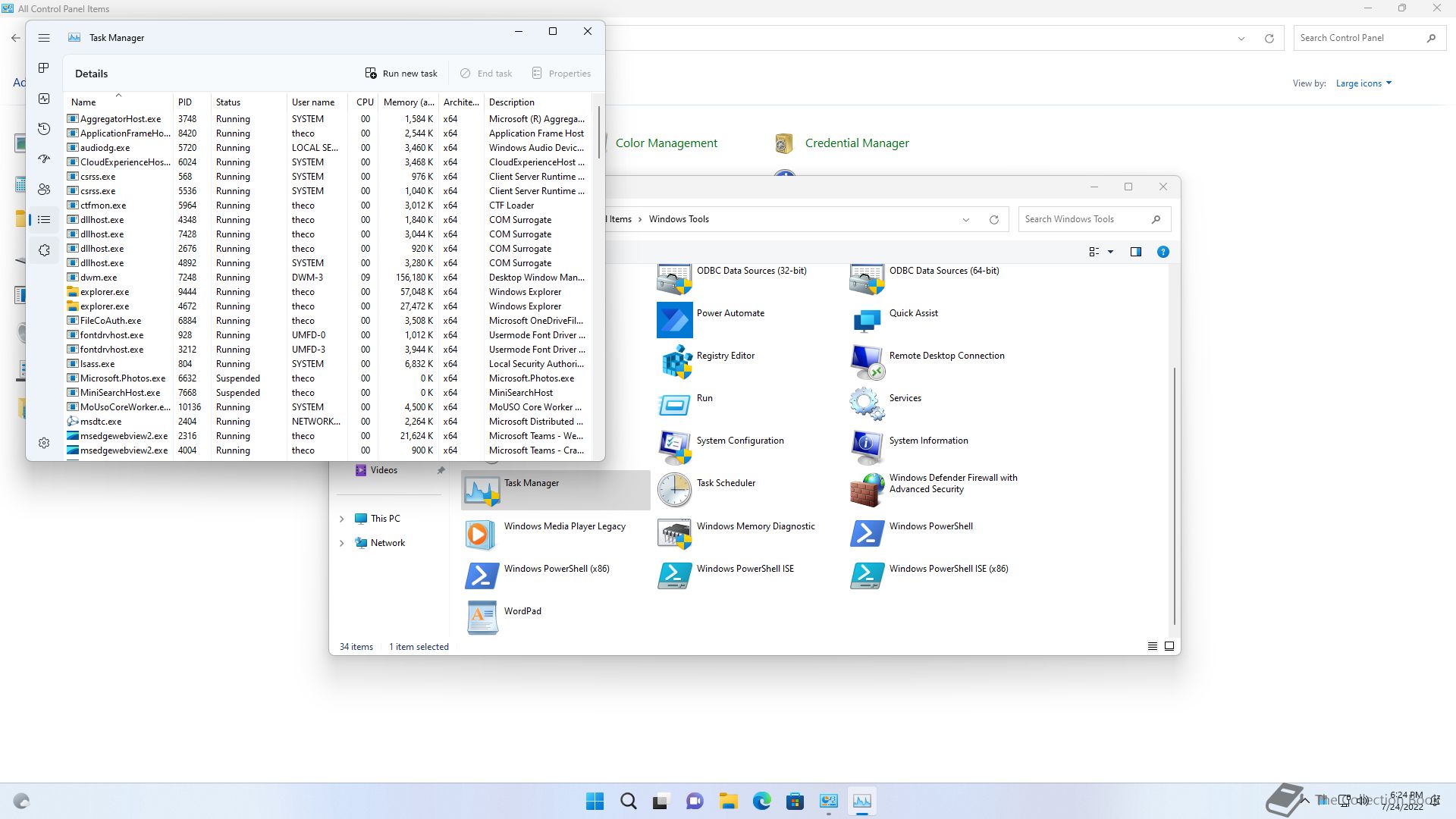Select dwm.exe process row
Viewport: 1456px width, 819px height.
pos(328,278)
